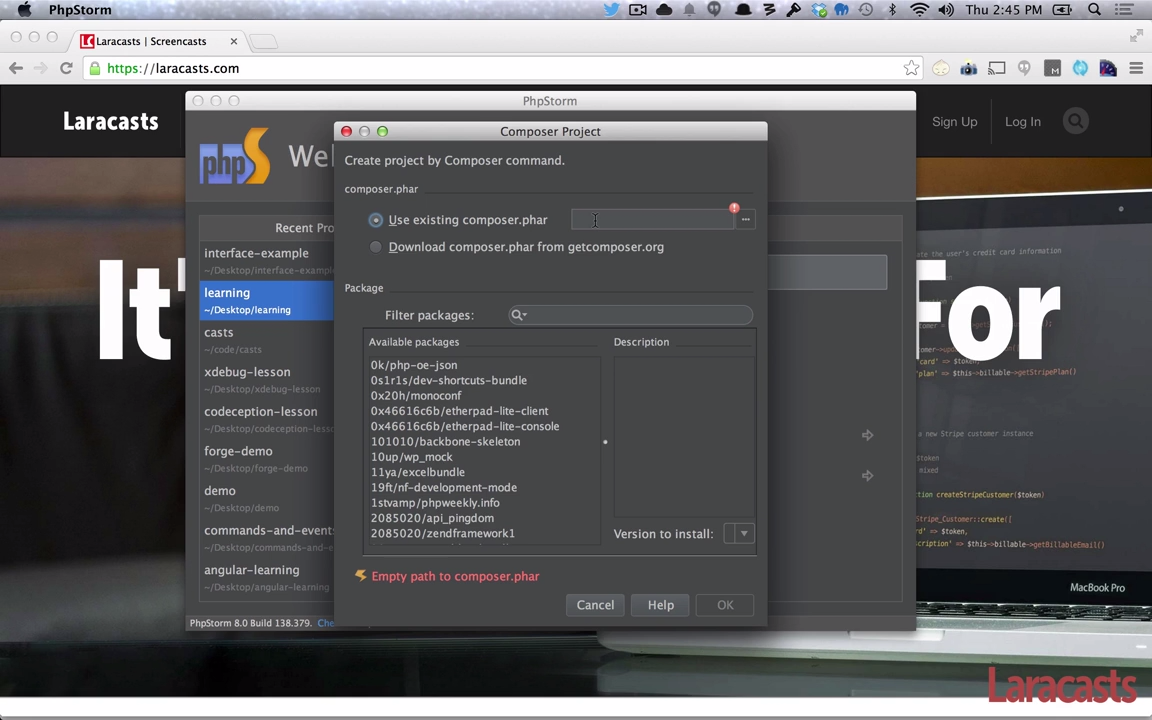
Task: Click the lower right arrow in PhpStorm welcome
Action: 868,476
